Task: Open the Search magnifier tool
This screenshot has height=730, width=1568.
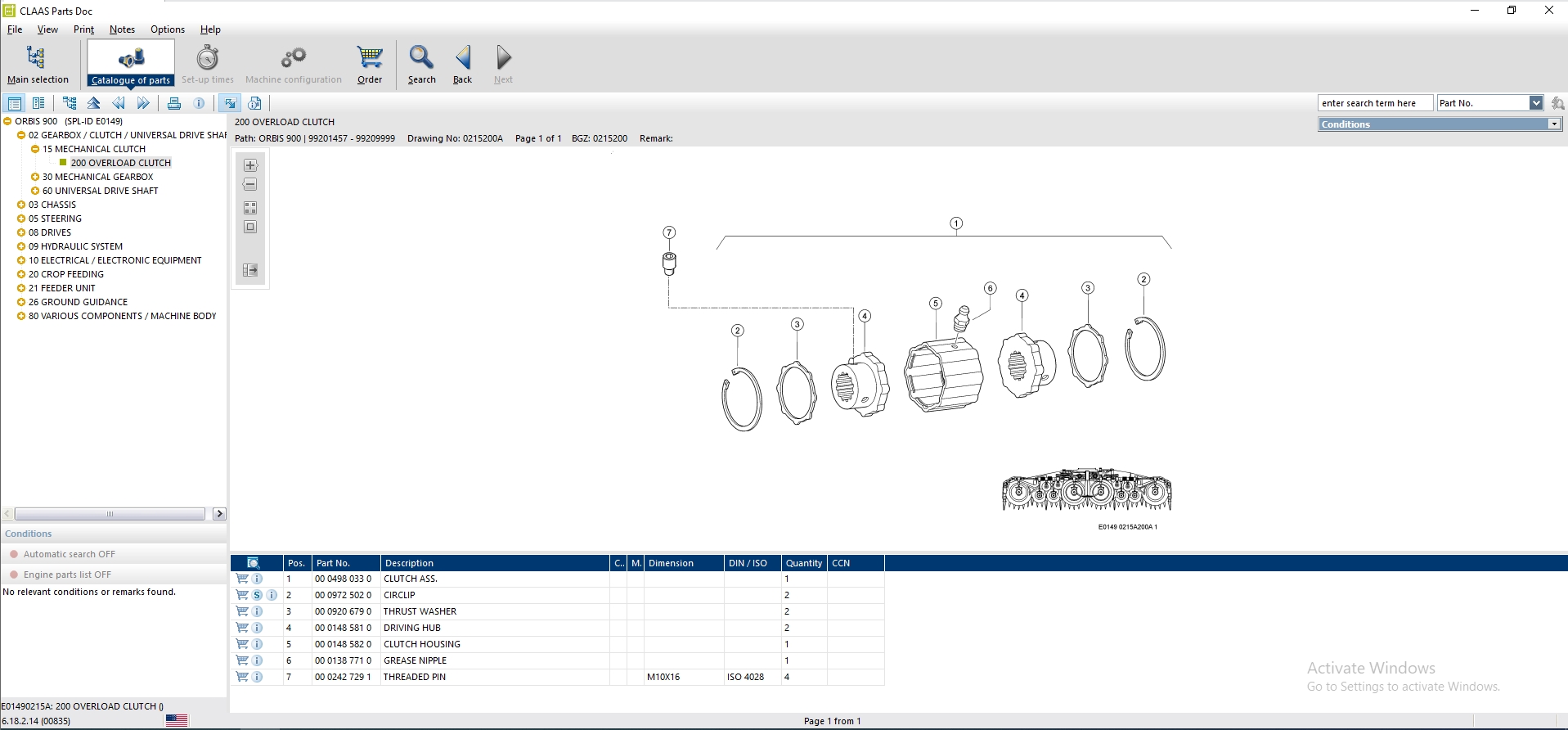Action: [421, 64]
